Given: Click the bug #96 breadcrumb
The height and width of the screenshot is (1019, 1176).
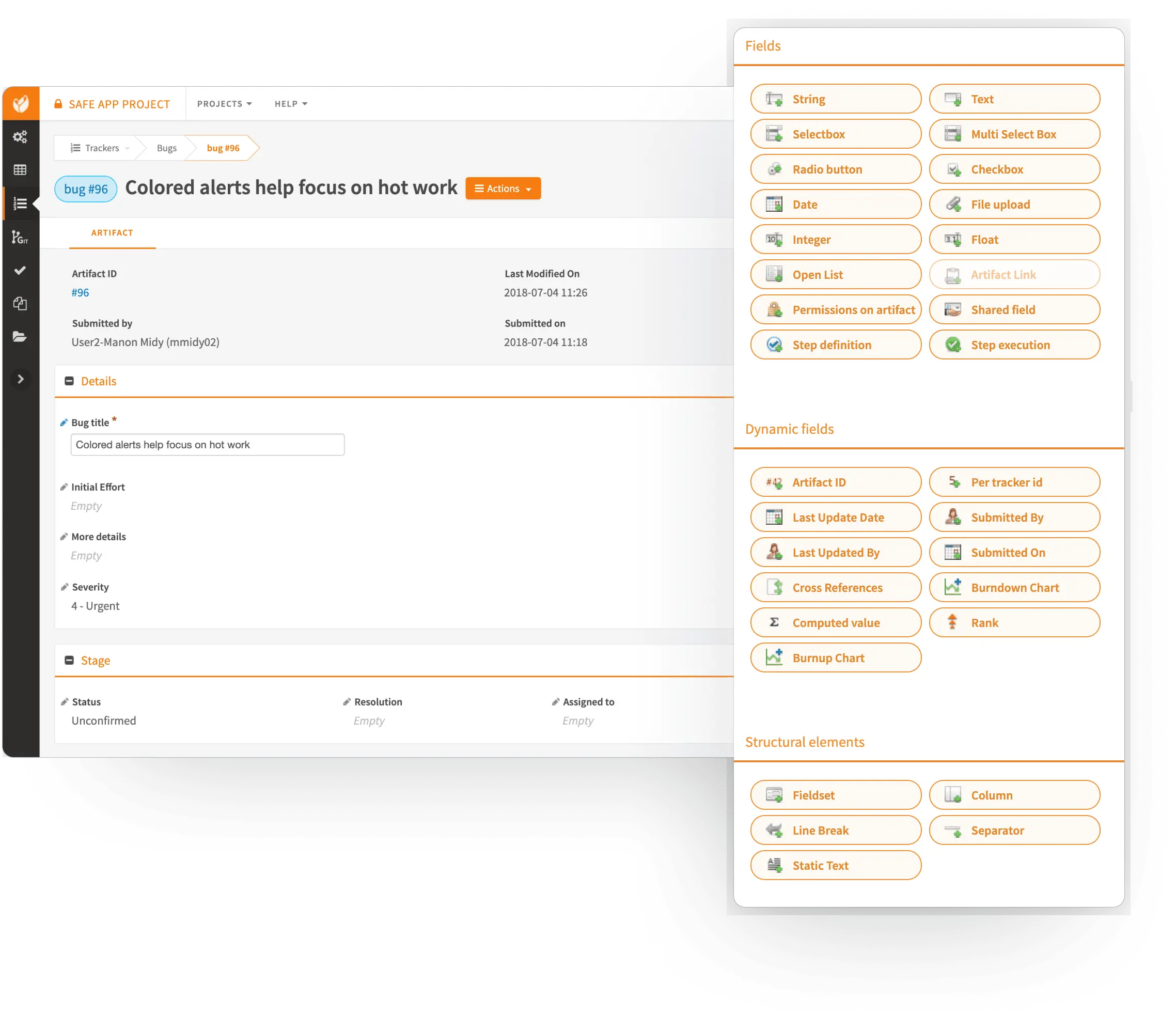Looking at the screenshot, I should (x=223, y=148).
